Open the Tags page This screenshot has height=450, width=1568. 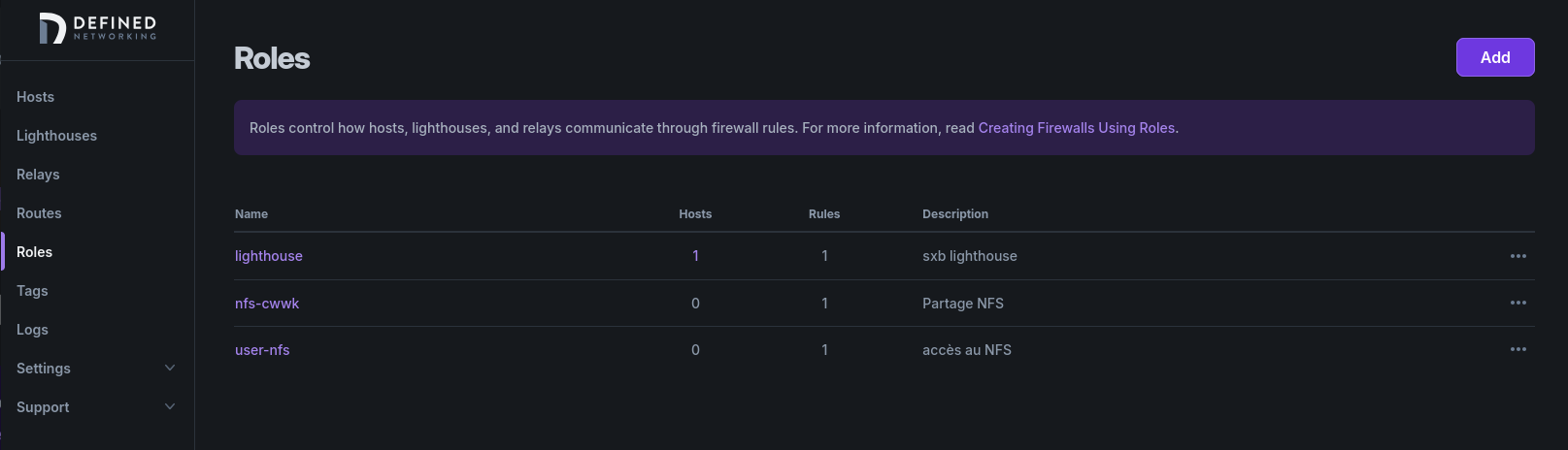32,291
